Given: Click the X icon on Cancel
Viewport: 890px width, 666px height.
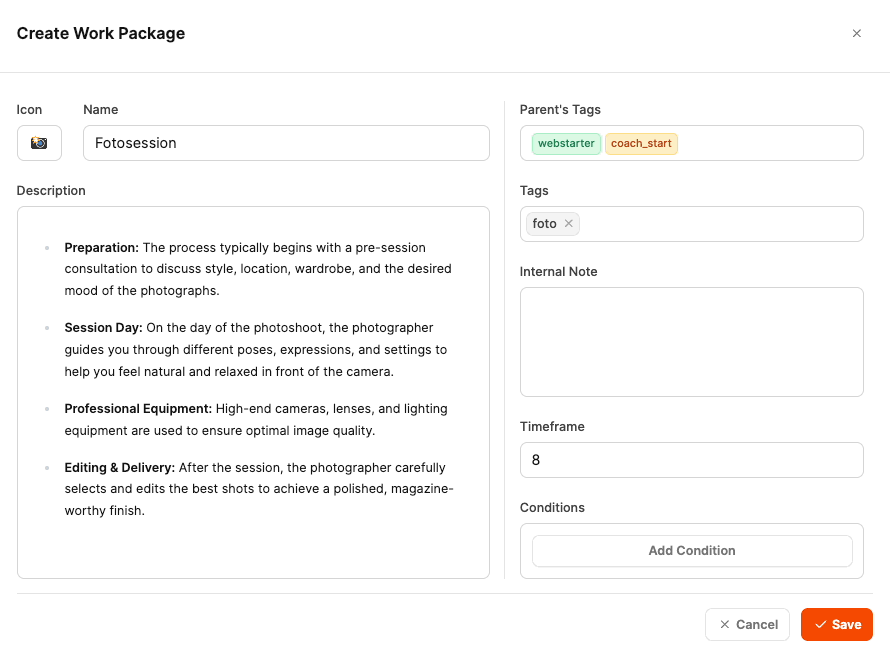Looking at the screenshot, I should 725,625.
